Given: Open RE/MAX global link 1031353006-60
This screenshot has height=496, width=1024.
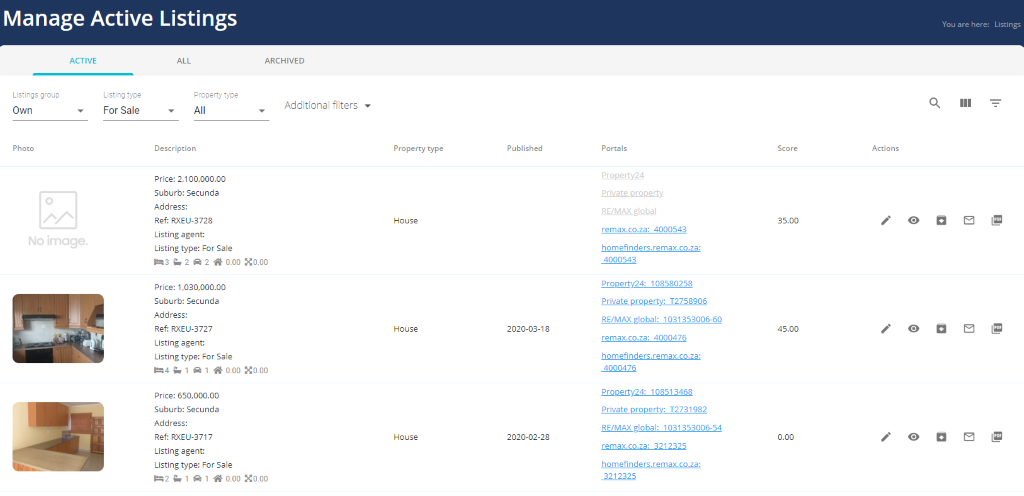Looking at the screenshot, I should (661, 320).
